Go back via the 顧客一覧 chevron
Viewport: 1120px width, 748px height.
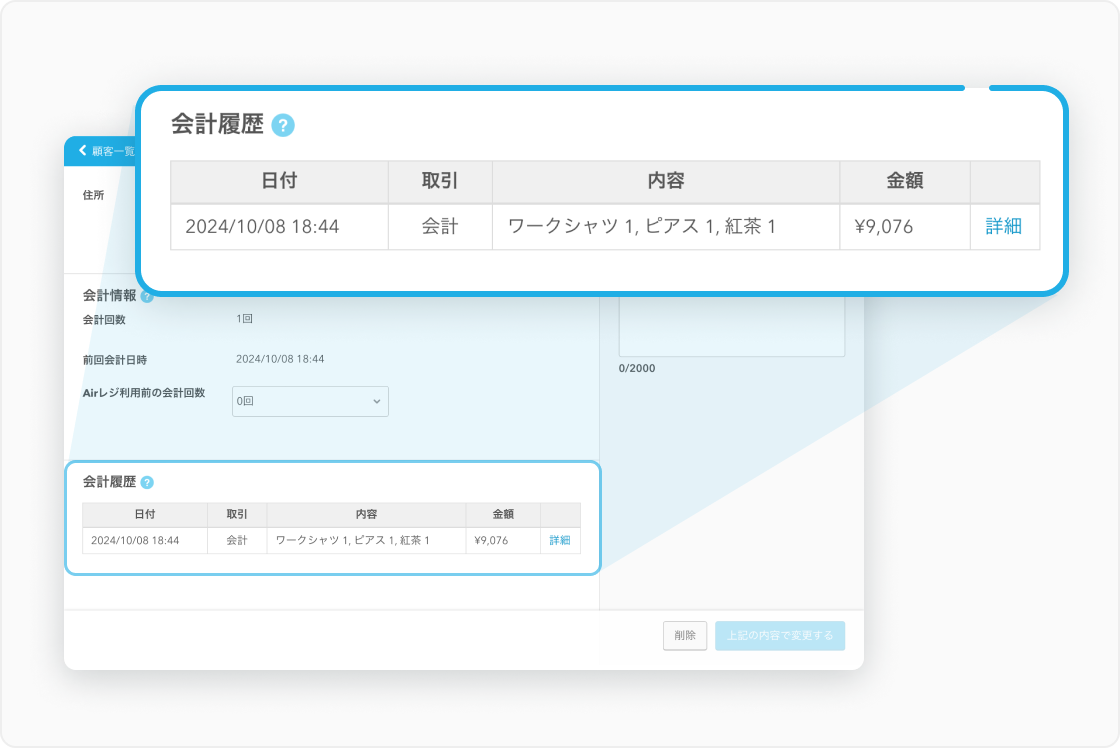click(84, 151)
